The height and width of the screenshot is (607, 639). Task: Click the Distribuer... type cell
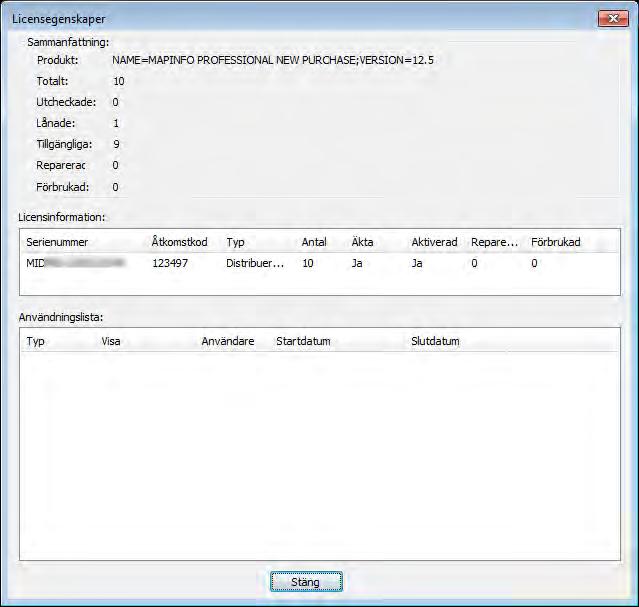pyautogui.click(x=255, y=263)
